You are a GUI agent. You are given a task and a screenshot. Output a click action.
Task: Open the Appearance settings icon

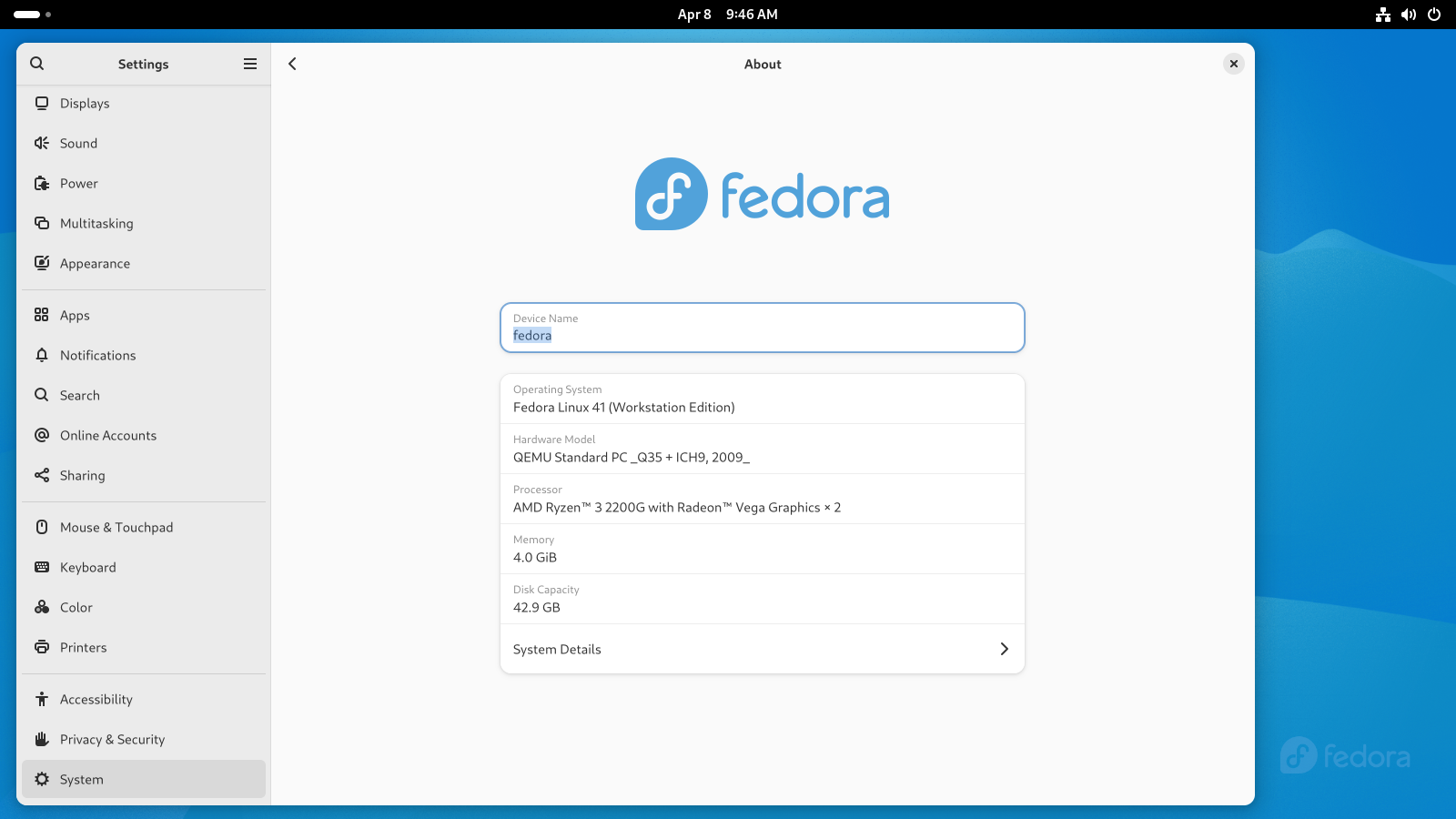click(x=42, y=263)
